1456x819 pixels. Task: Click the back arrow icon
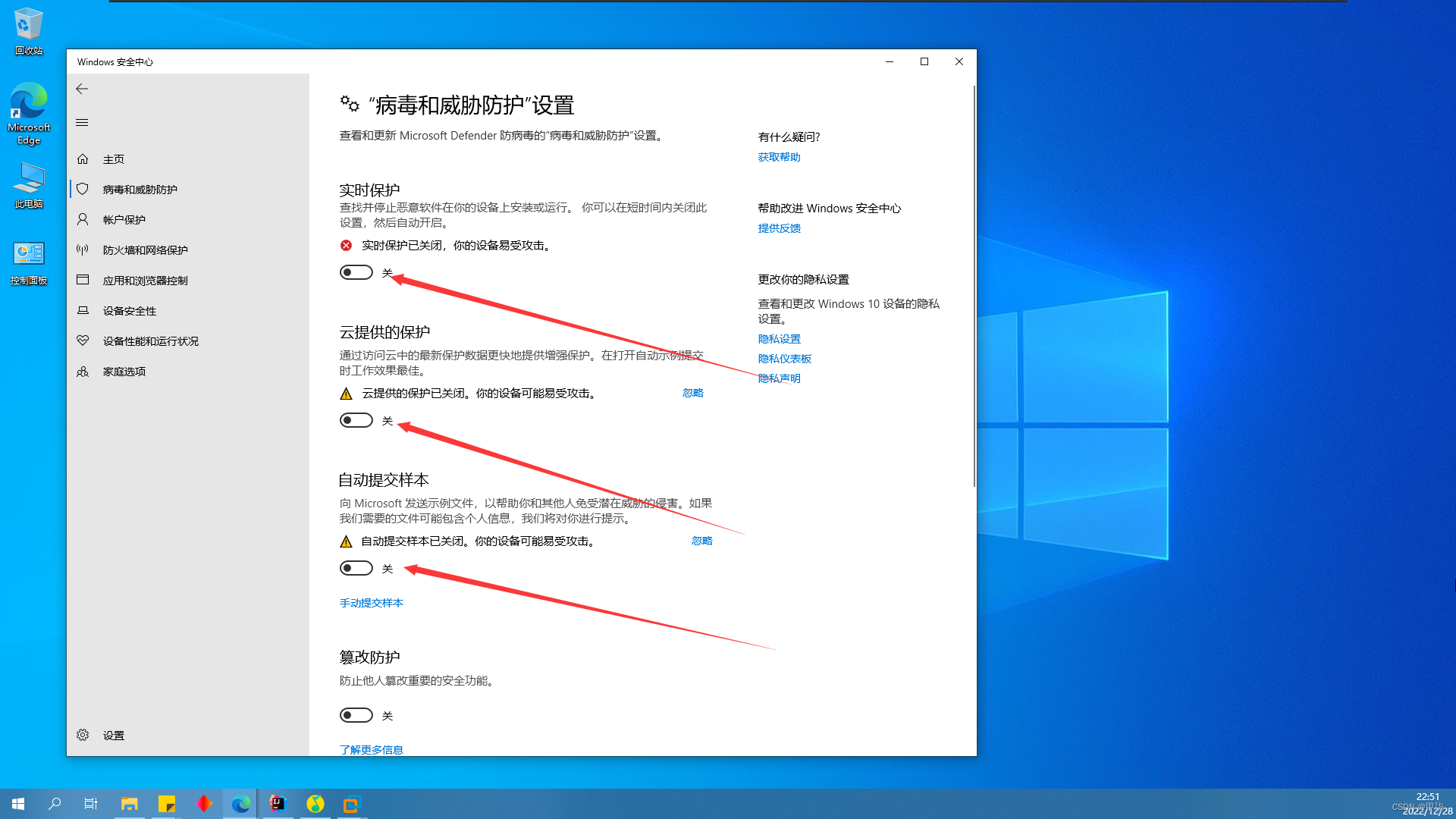(x=82, y=89)
